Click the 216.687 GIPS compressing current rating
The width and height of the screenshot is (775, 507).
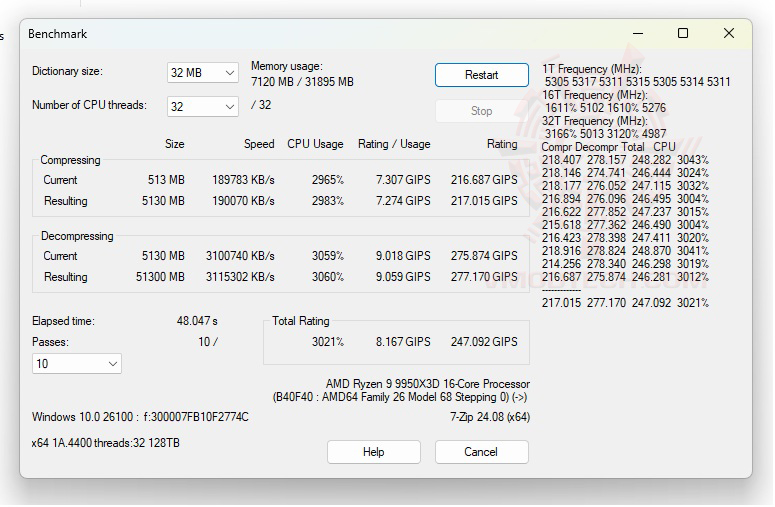[x=484, y=180]
